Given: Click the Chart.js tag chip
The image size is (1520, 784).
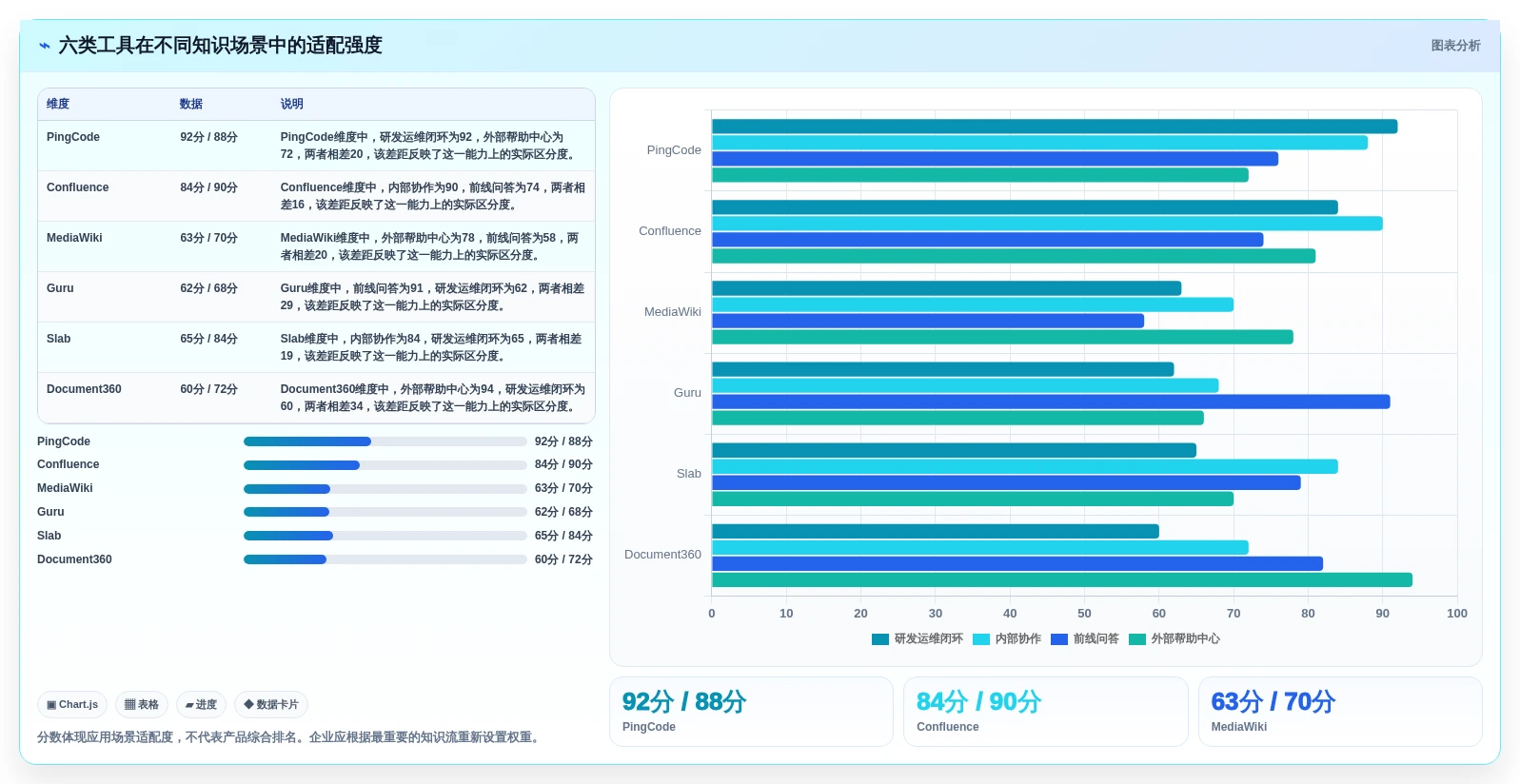Looking at the screenshot, I should tap(72, 704).
